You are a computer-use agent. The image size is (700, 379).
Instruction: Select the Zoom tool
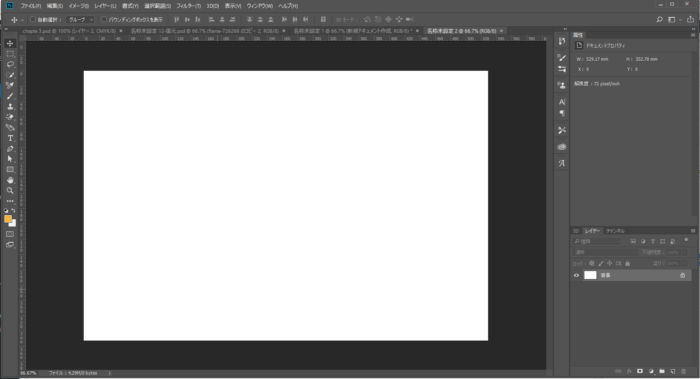[x=10, y=191]
